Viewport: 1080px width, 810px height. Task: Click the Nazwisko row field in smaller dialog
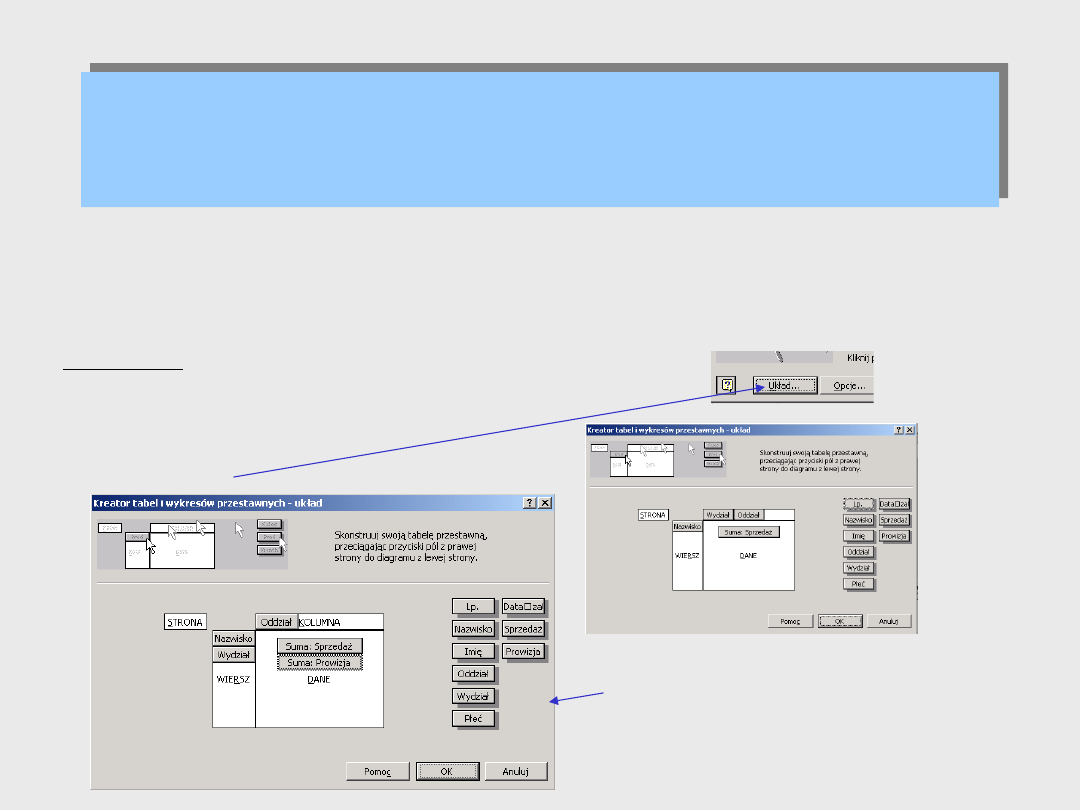point(685,525)
